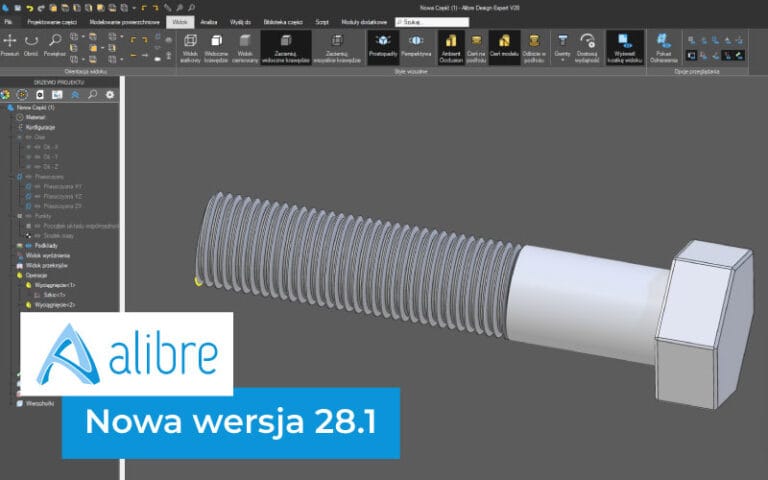The width and height of the screenshot is (768, 480).
Task: Select Widok cieniowany shaded view
Action: pyautogui.click(x=244, y=48)
